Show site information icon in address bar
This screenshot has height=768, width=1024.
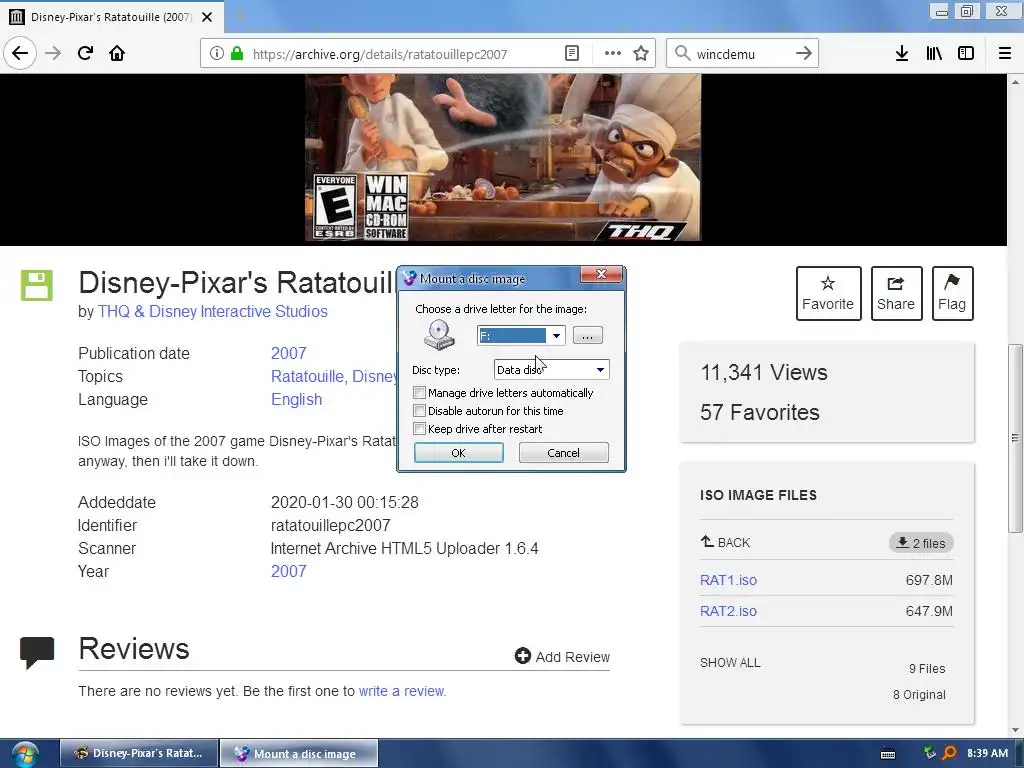pyautogui.click(x=217, y=54)
